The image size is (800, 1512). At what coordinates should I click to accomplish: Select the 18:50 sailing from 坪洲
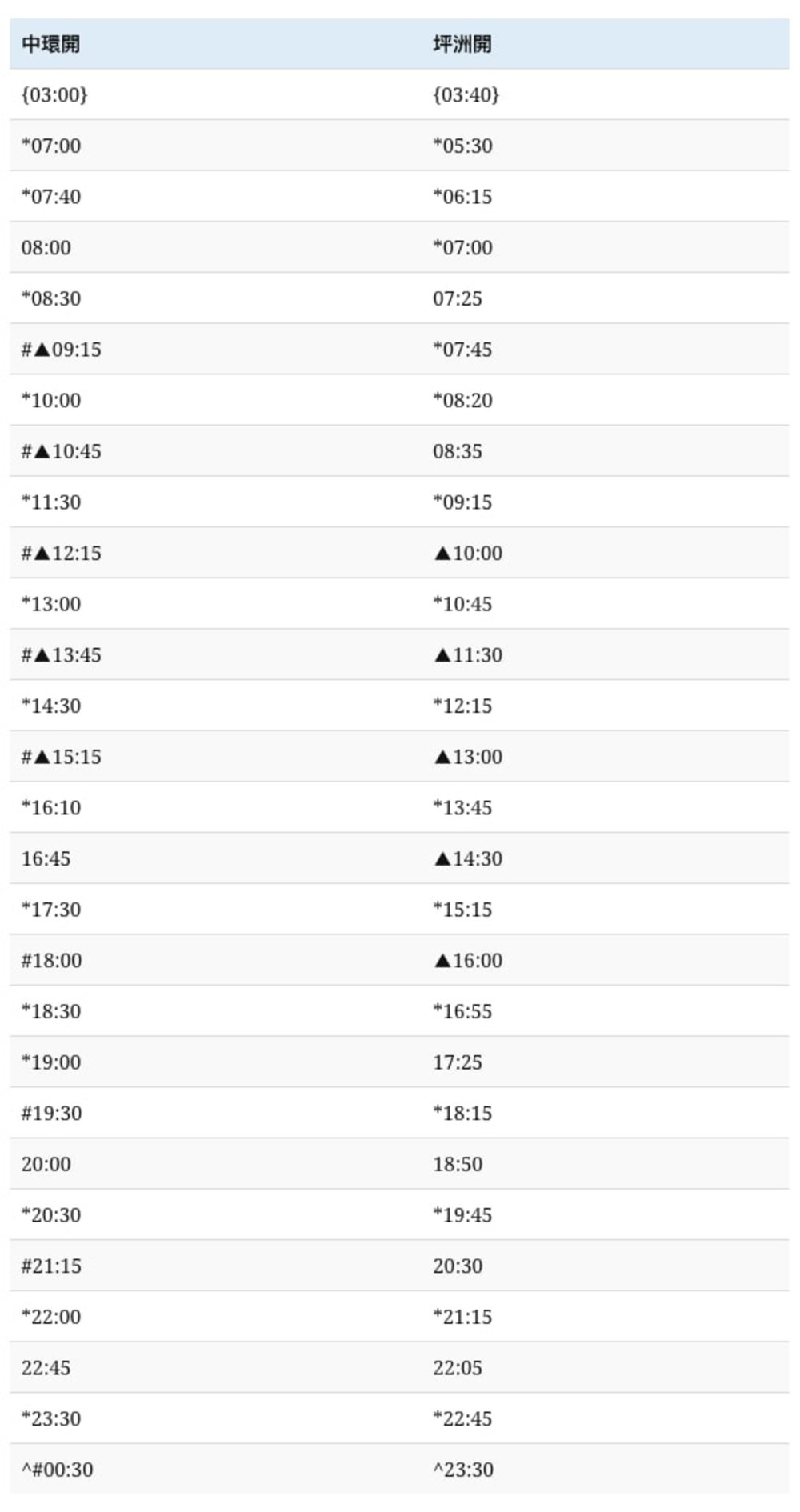pos(458,1164)
